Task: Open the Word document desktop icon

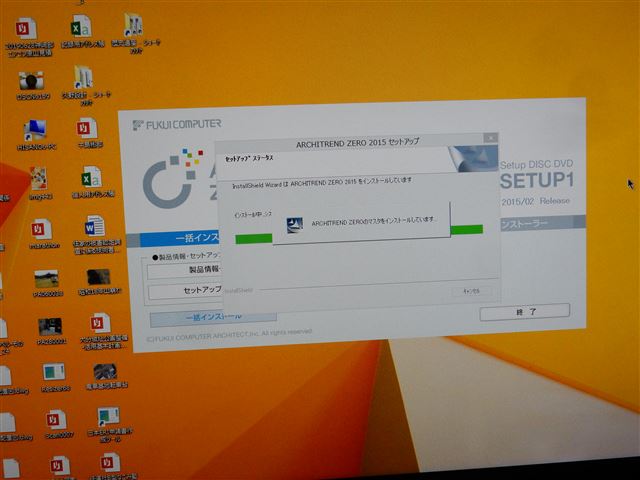Action: pyautogui.click(x=95, y=226)
